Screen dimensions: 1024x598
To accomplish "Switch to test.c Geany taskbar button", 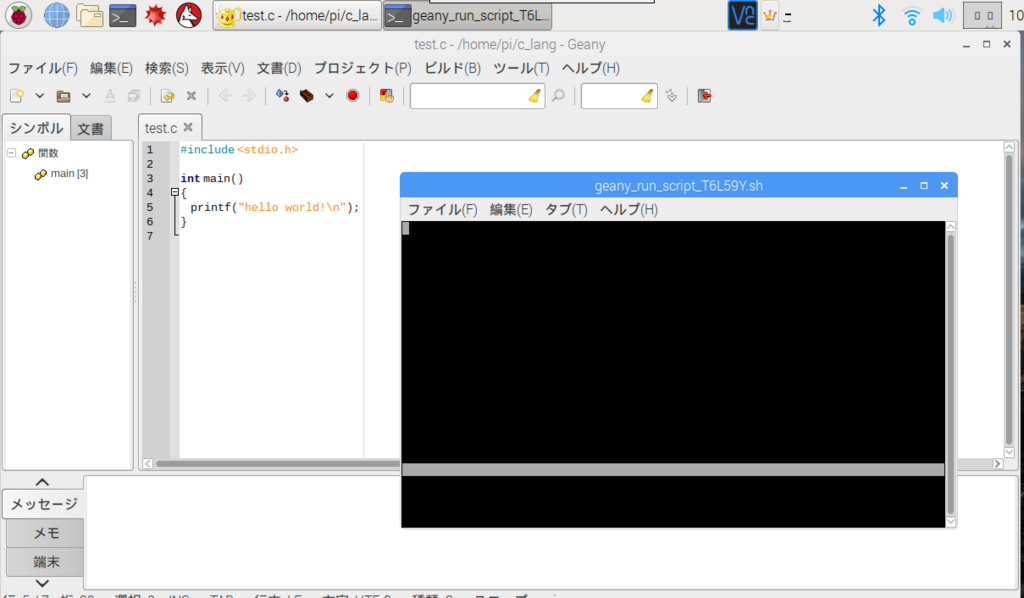I will [297, 15].
